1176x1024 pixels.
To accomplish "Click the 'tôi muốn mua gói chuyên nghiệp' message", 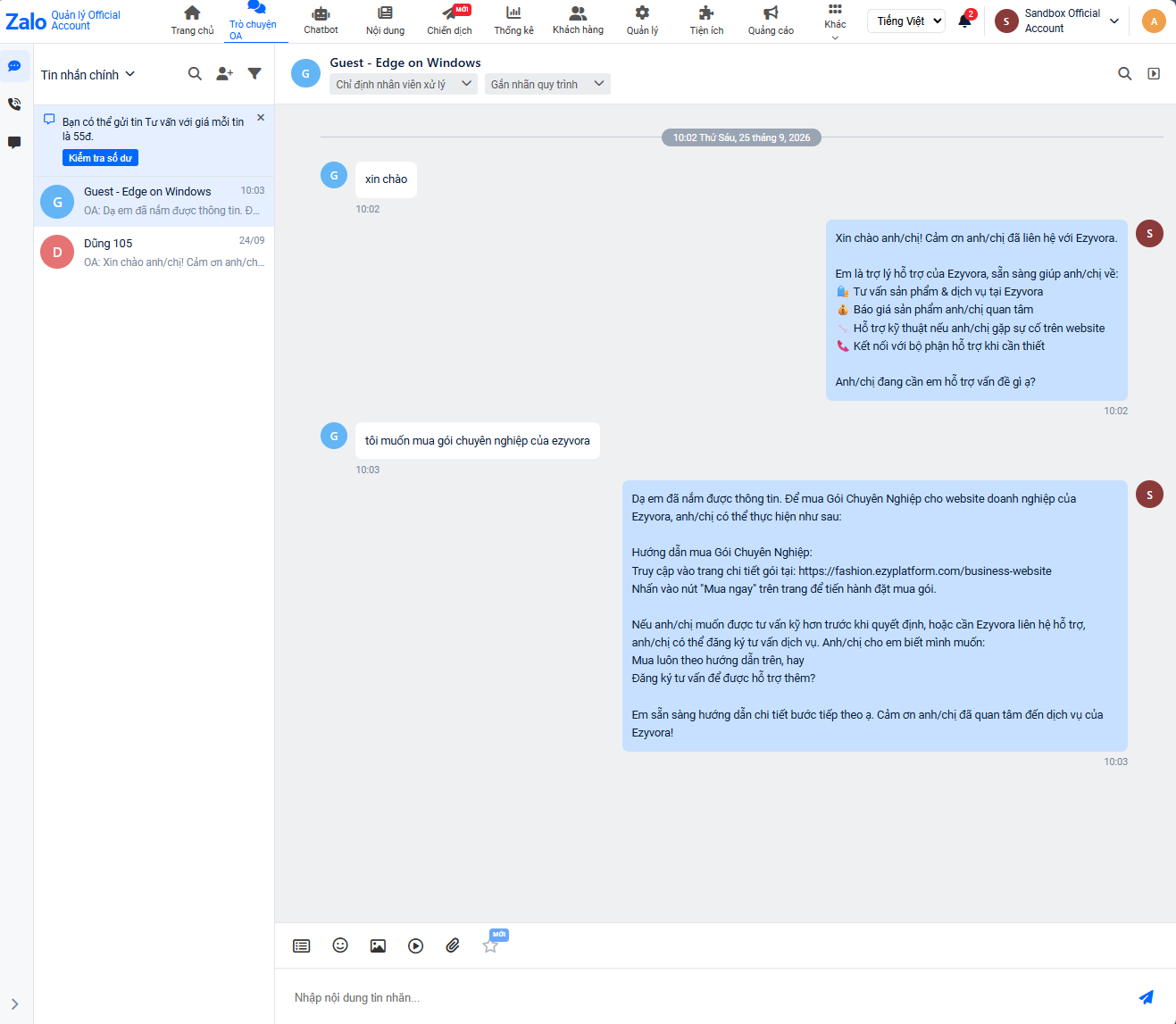I will pos(478,440).
